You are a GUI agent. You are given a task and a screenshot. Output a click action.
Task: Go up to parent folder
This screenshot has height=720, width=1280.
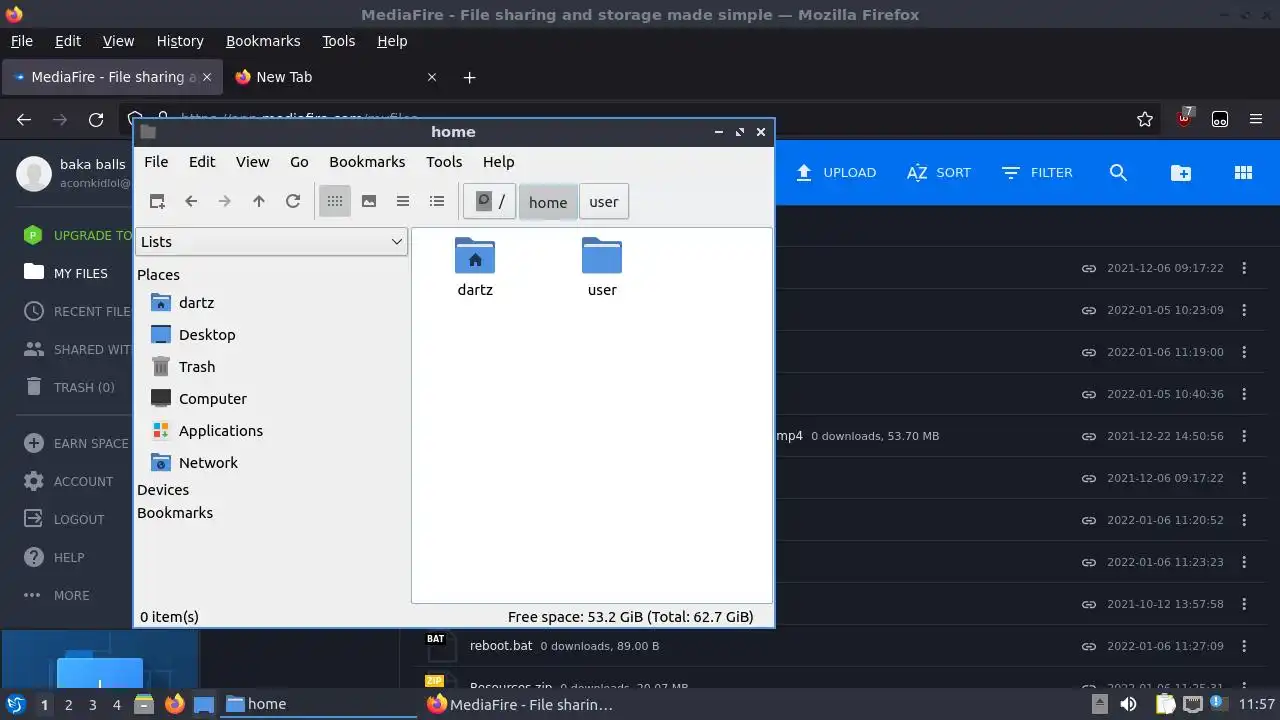coord(259,201)
